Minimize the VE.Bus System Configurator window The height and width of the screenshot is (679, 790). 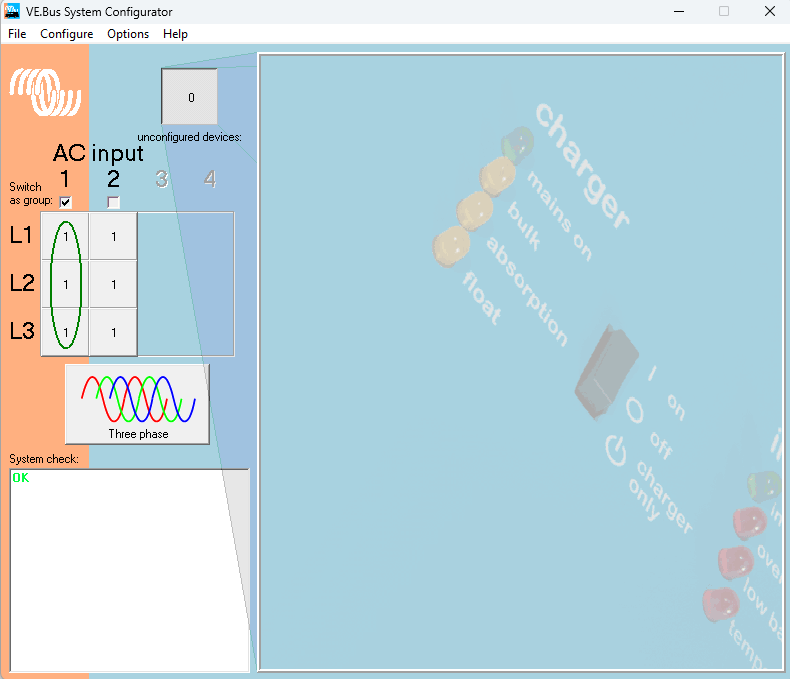679,11
